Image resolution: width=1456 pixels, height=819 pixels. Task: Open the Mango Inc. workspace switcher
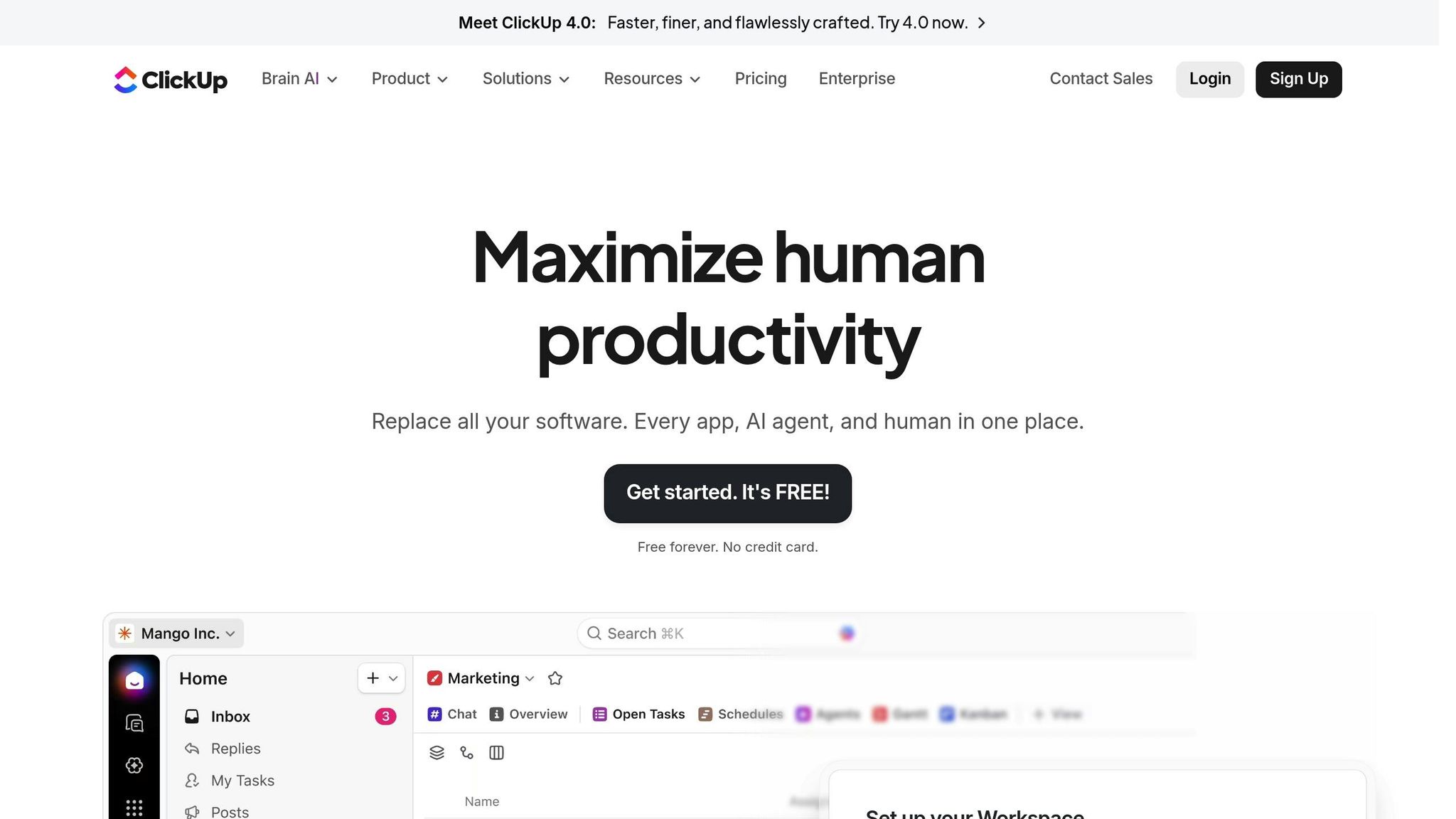point(176,633)
